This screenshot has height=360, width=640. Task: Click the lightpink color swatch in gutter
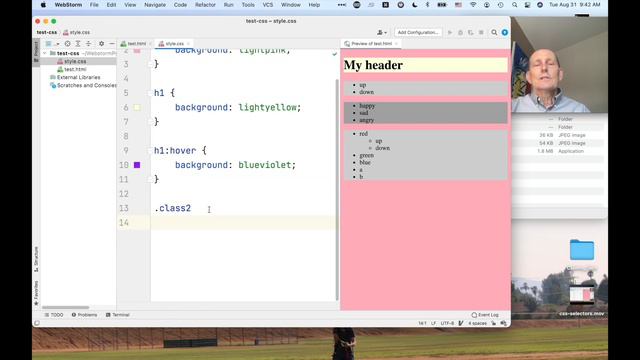click(x=137, y=51)
